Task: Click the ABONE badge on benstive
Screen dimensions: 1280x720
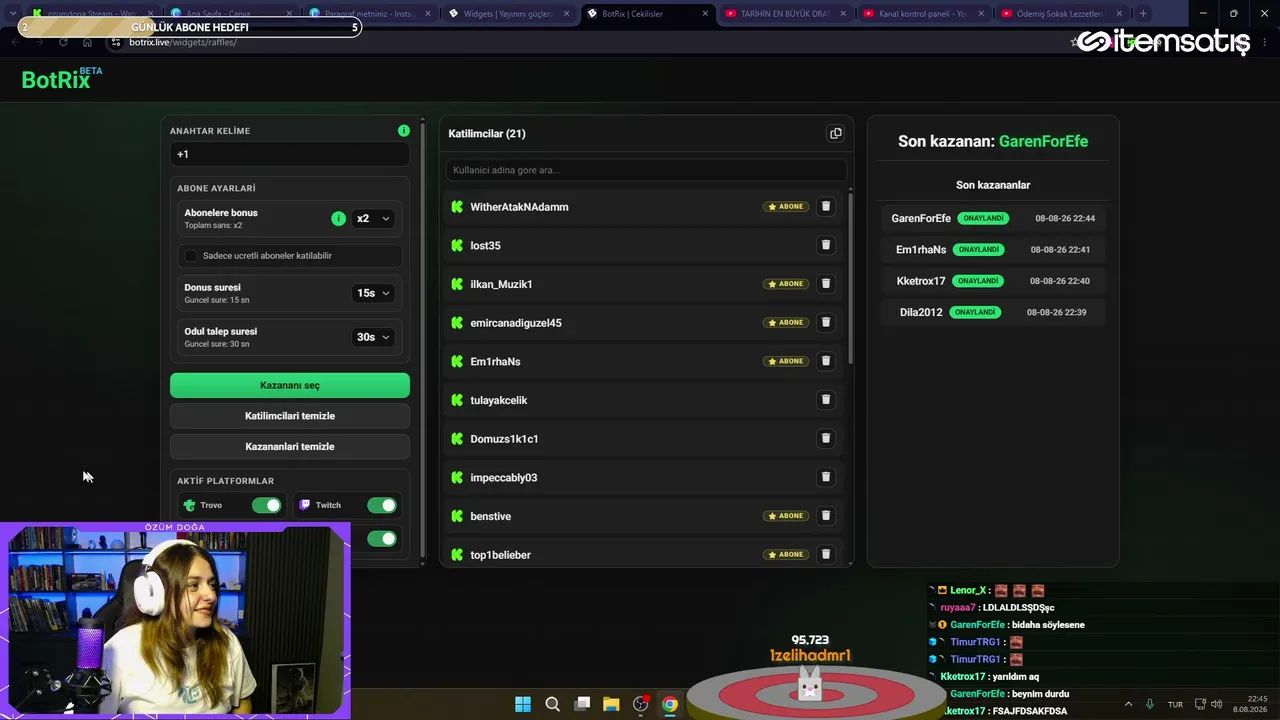Action: pos(786,516)
